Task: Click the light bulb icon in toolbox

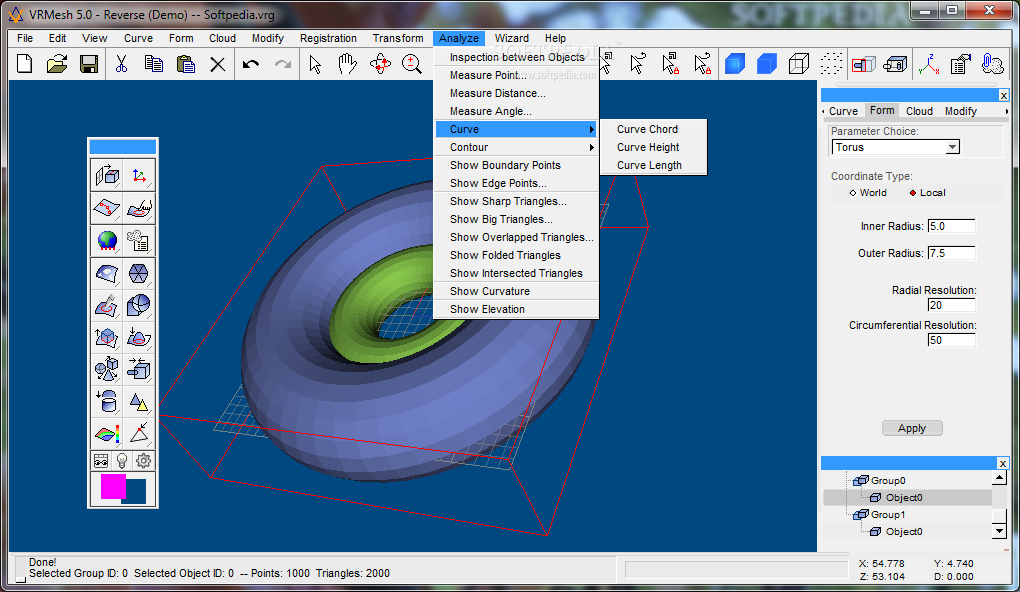Action: [122, 461]
